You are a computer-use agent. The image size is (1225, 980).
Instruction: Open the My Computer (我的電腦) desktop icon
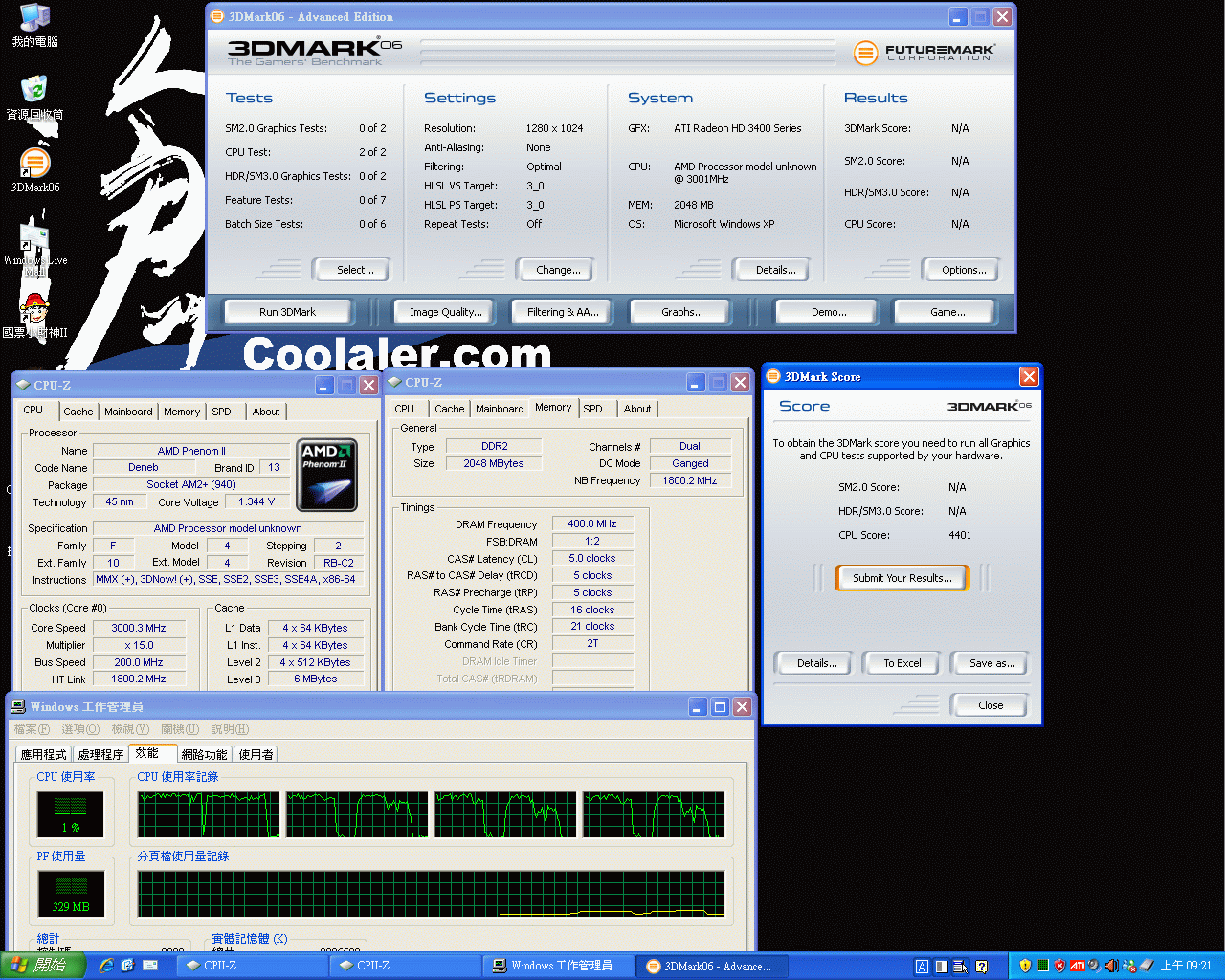[34, 26]
